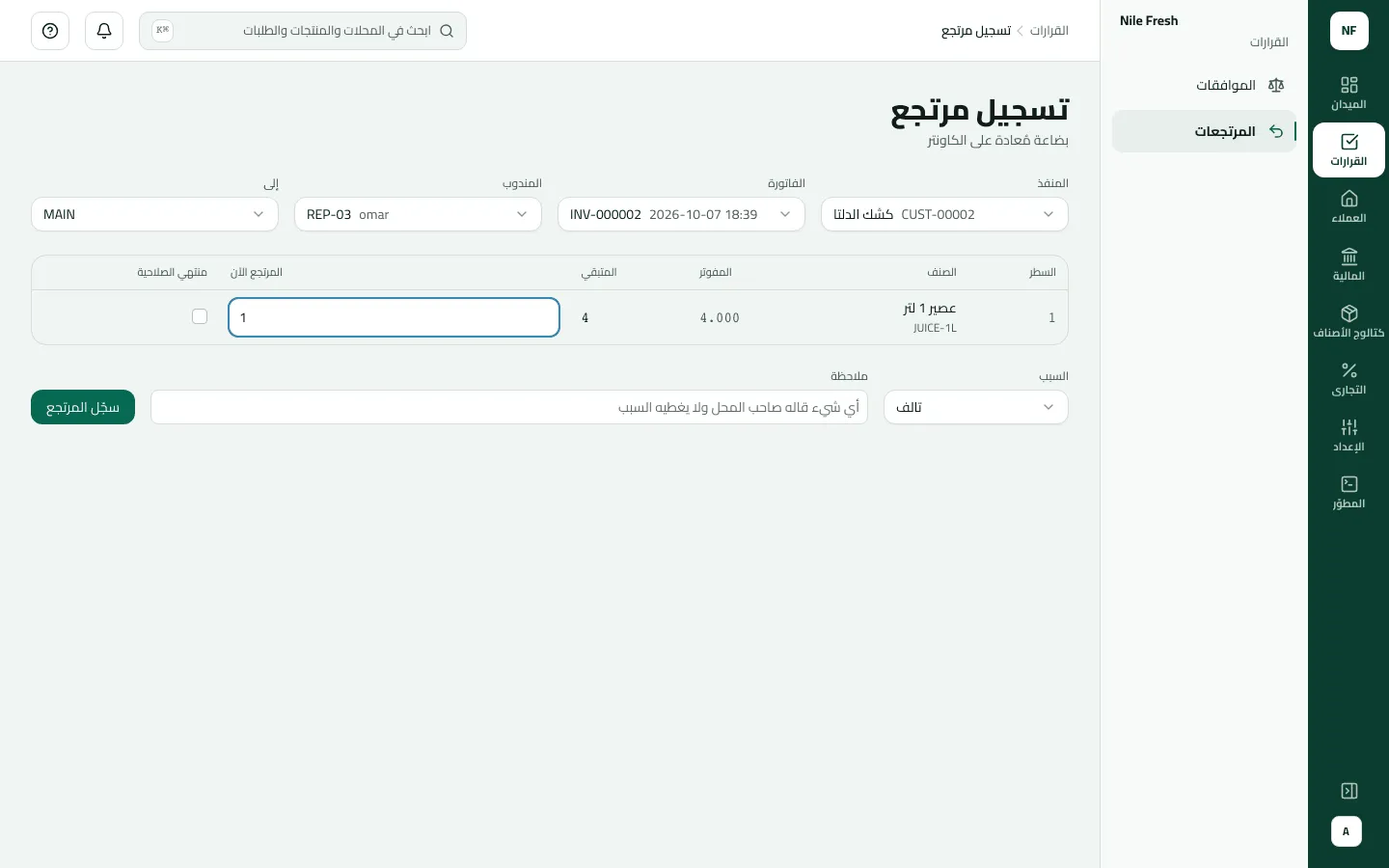The image size is (1389, 868).
Task: Open the الفاتورة invoice dropdown
Action: [x=681, y=214]
